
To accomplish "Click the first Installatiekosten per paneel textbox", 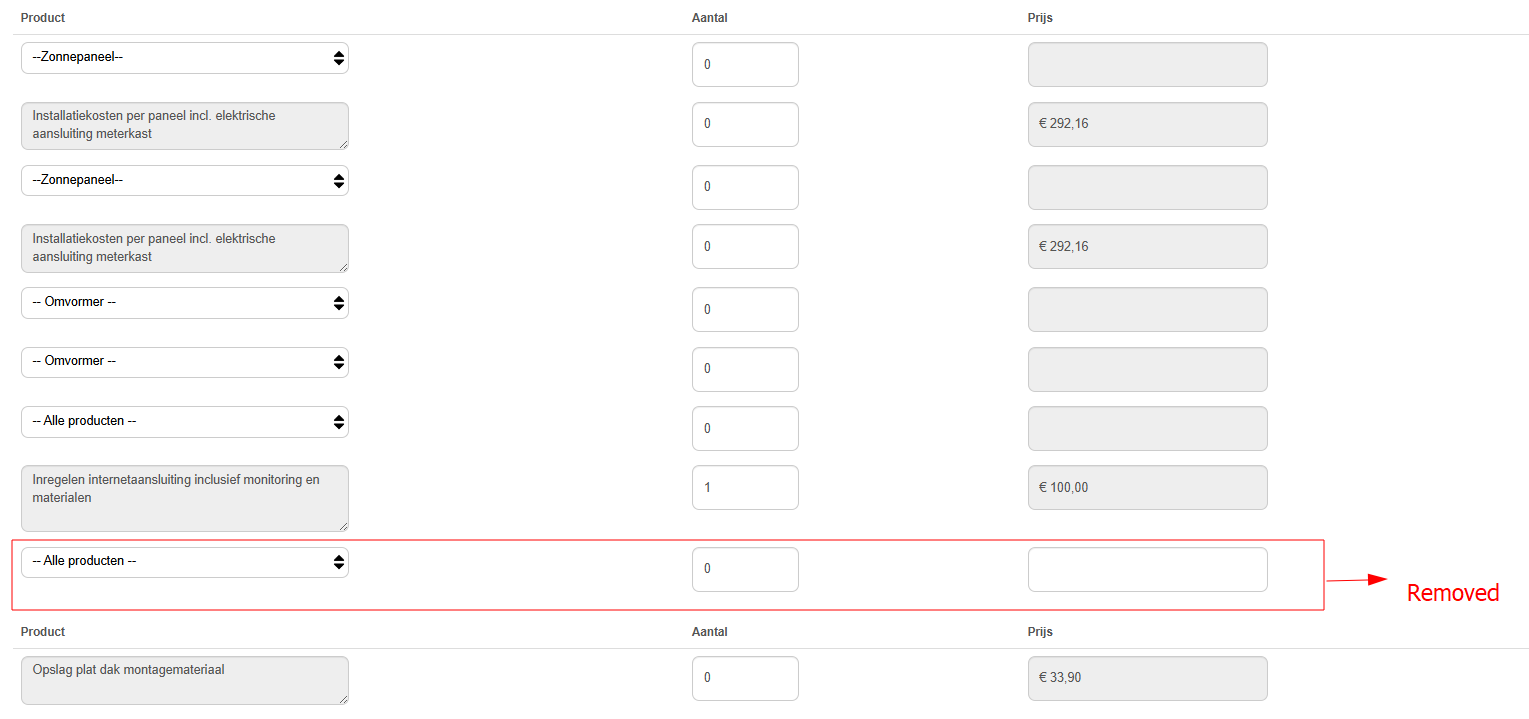I will [184, 126].
